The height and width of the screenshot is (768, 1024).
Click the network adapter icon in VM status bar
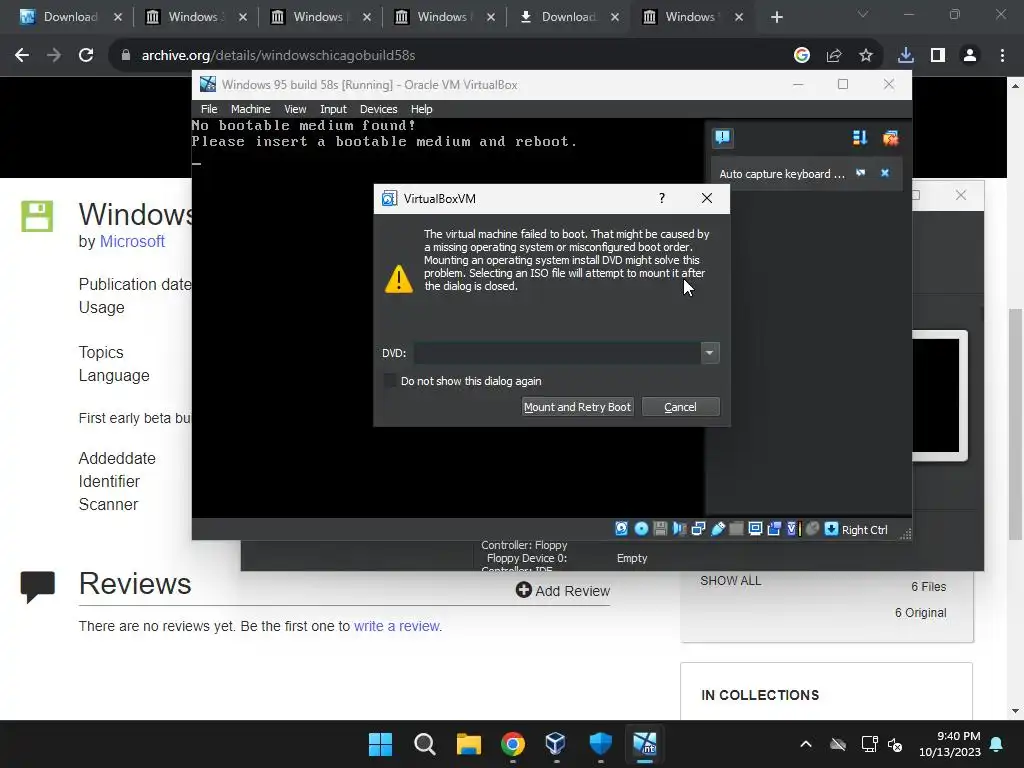tap(698, 529)
